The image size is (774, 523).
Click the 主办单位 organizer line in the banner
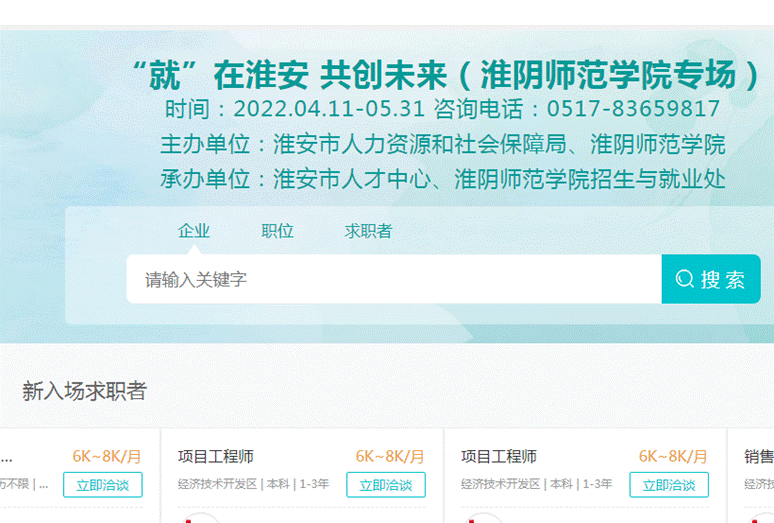(442, 144)
